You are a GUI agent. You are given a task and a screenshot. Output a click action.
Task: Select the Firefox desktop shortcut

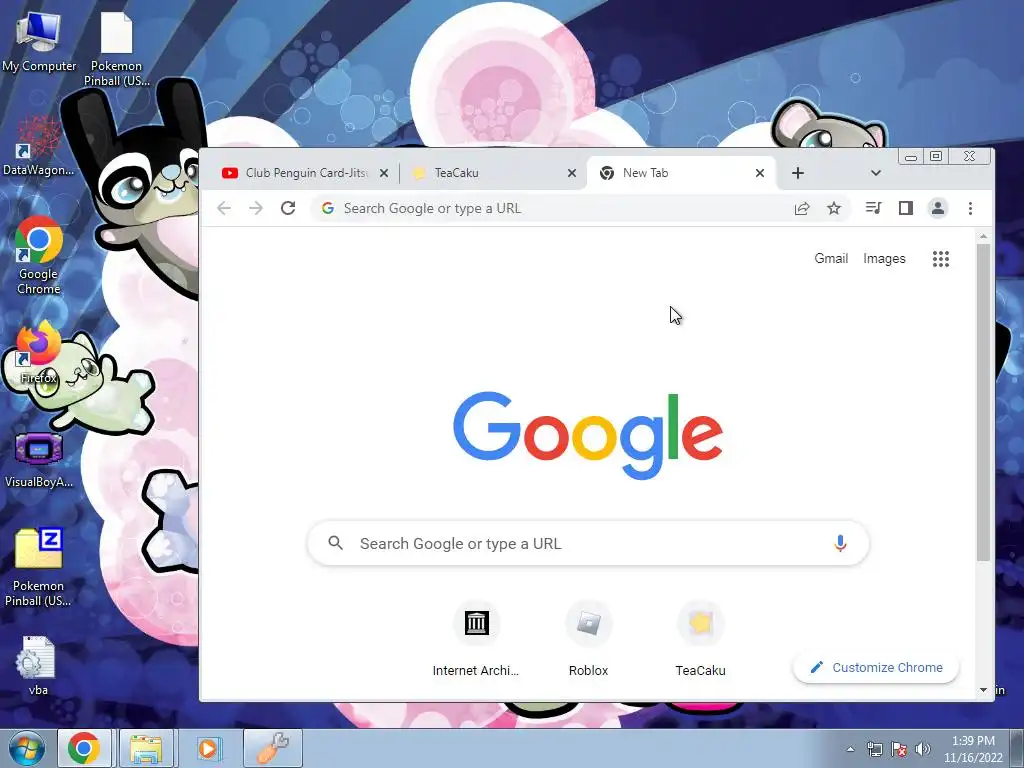pos(39,353)
